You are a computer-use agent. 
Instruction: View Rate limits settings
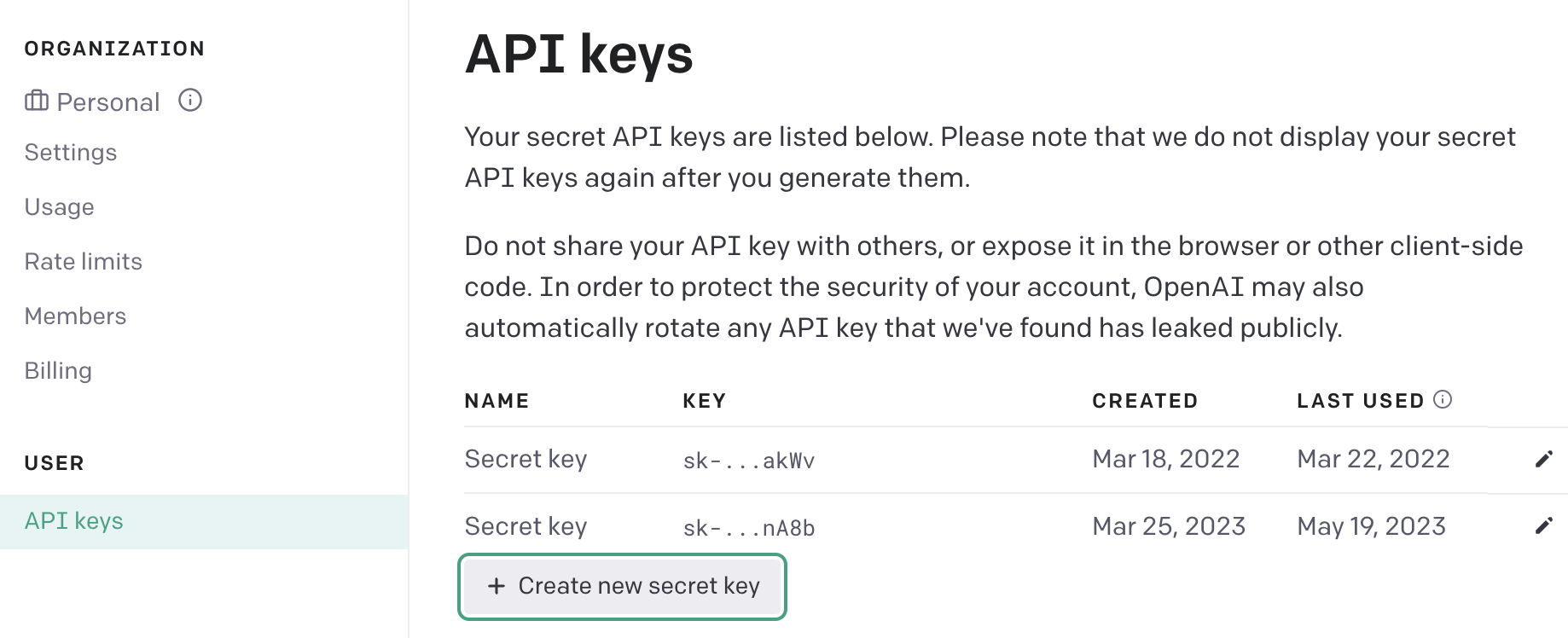pos(83,261)
